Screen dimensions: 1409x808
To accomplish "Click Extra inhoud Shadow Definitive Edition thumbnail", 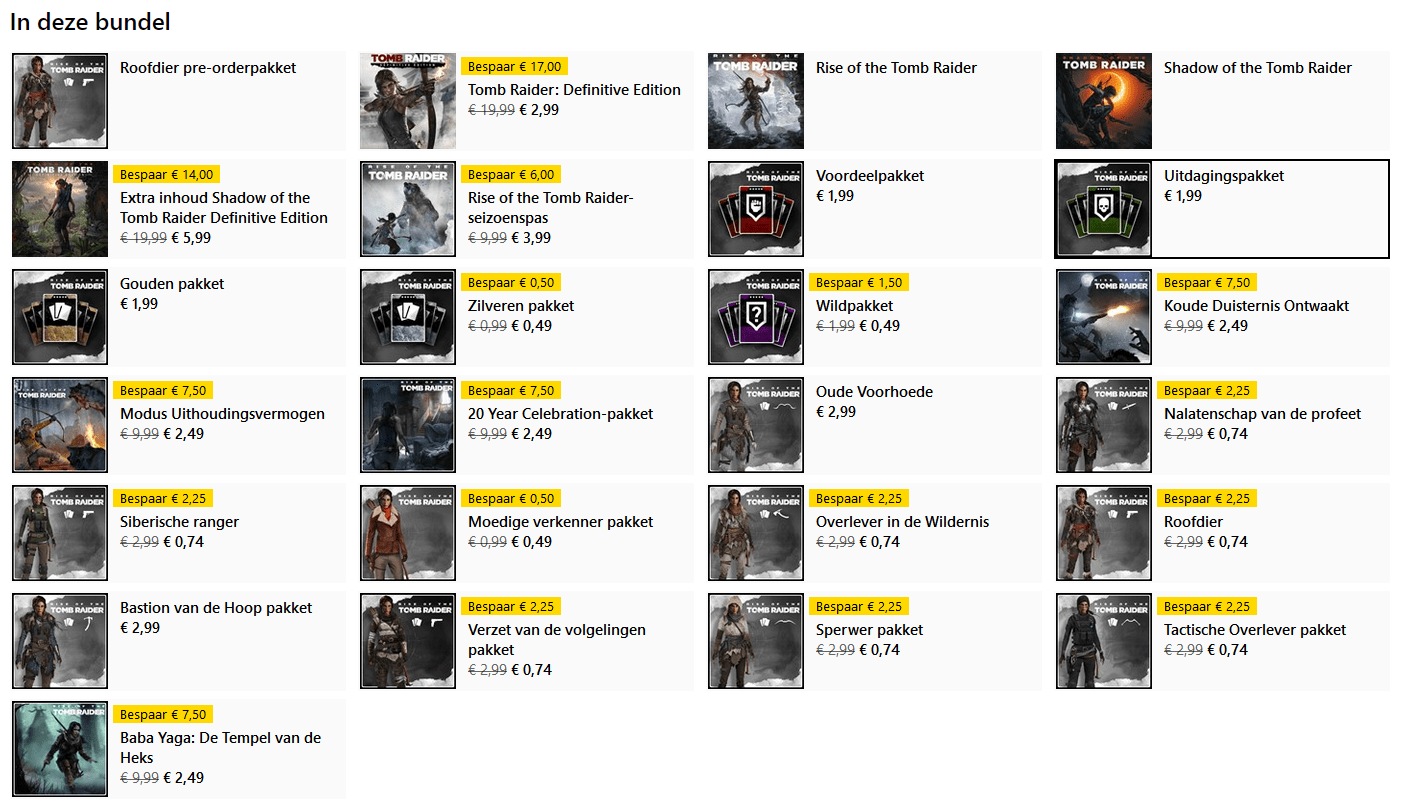I will (x=60, y=209).
